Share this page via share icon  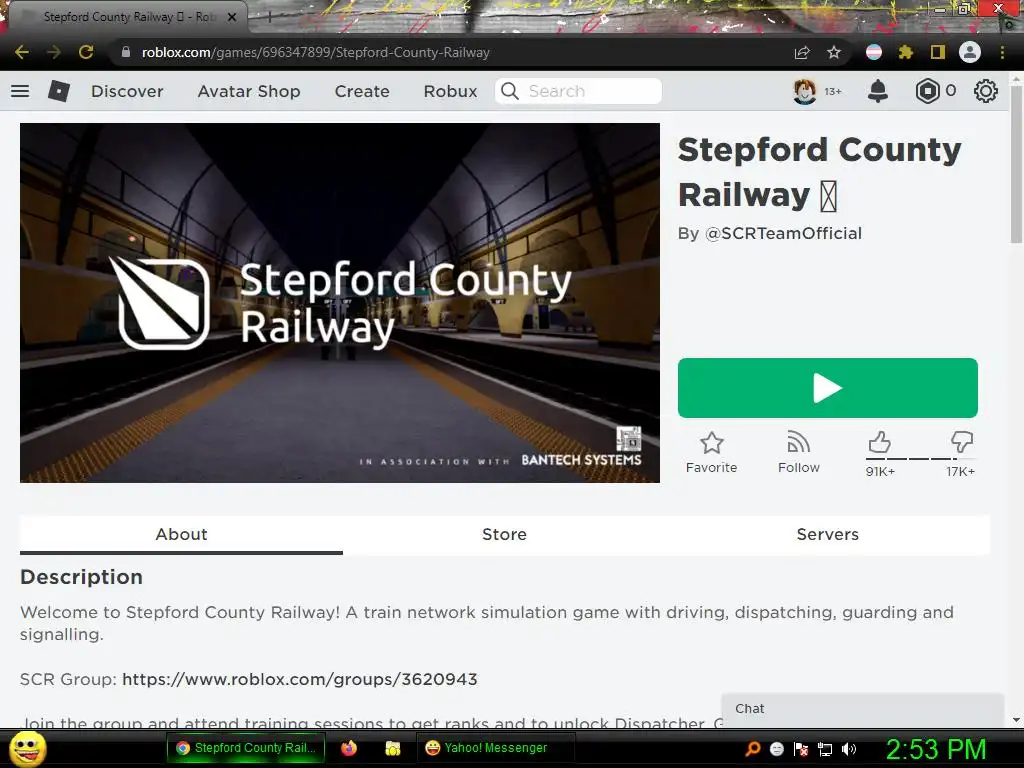click(802, 52)
